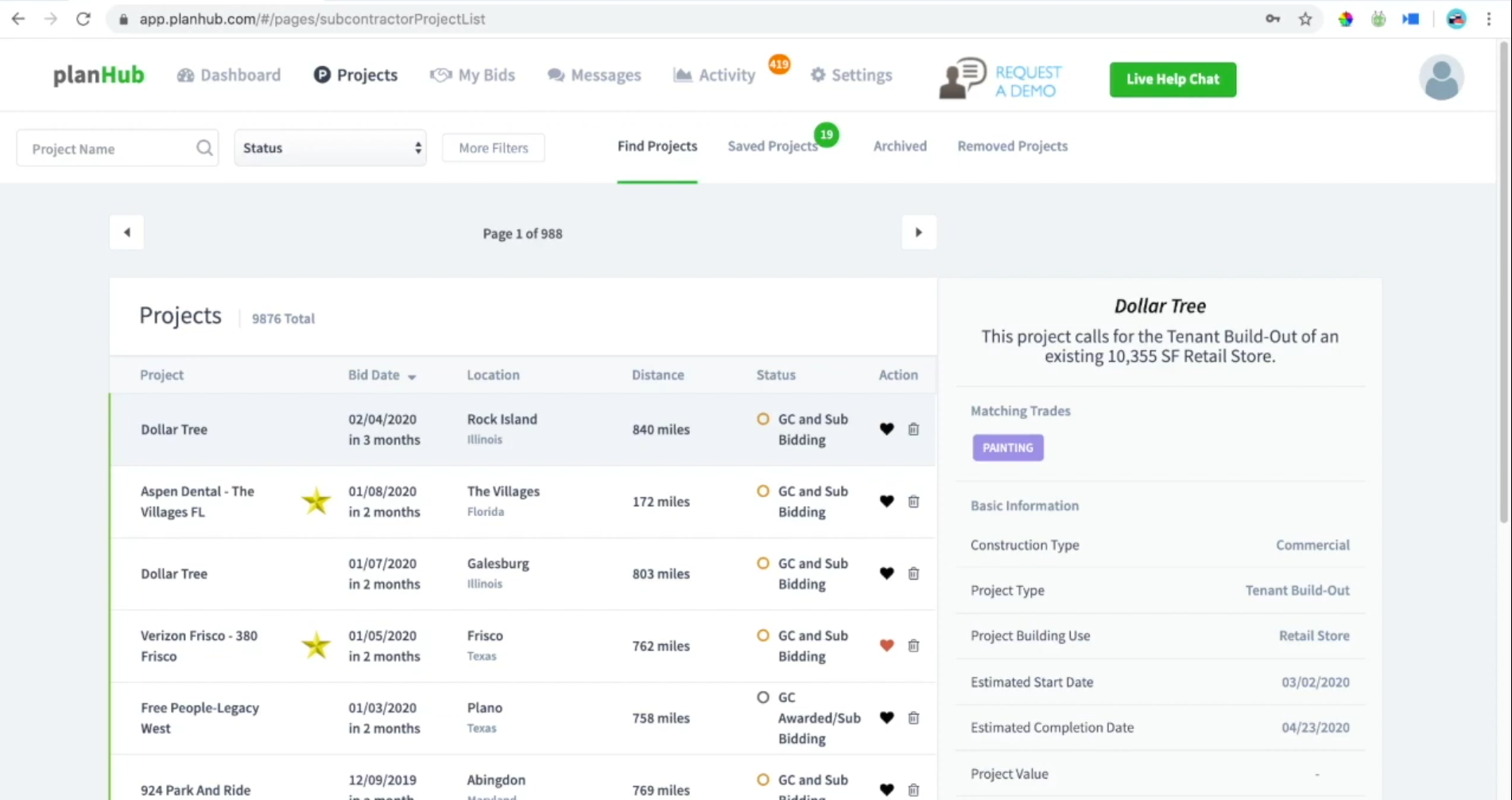Click the Live Help Chat button
This screenshot has height=800, width=1512.
[x=1173, y=80]
